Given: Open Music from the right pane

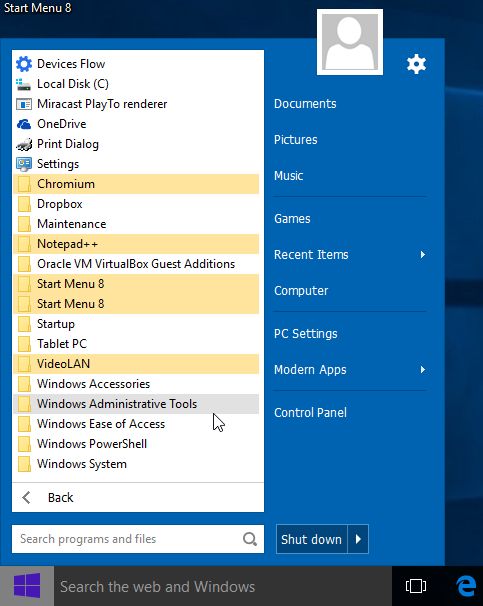Looking at the screenshot, I should point(289,176).
